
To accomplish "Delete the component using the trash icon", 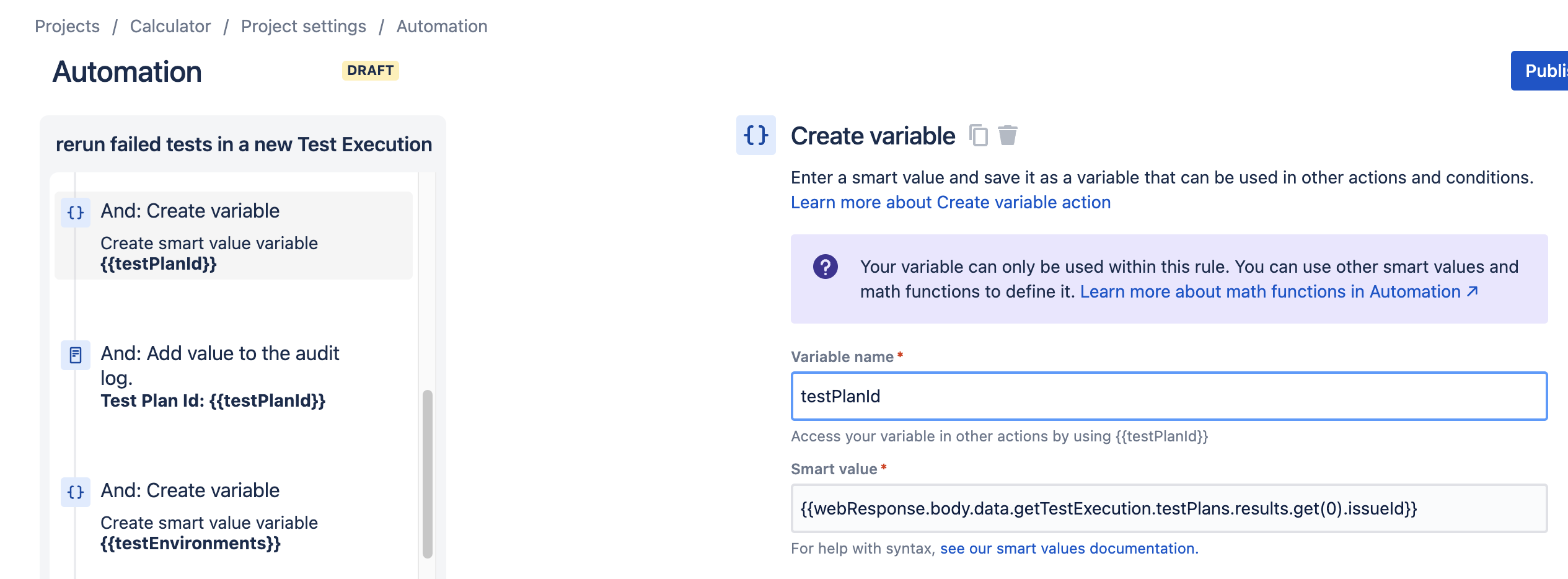I will [x=1008, y=135].
